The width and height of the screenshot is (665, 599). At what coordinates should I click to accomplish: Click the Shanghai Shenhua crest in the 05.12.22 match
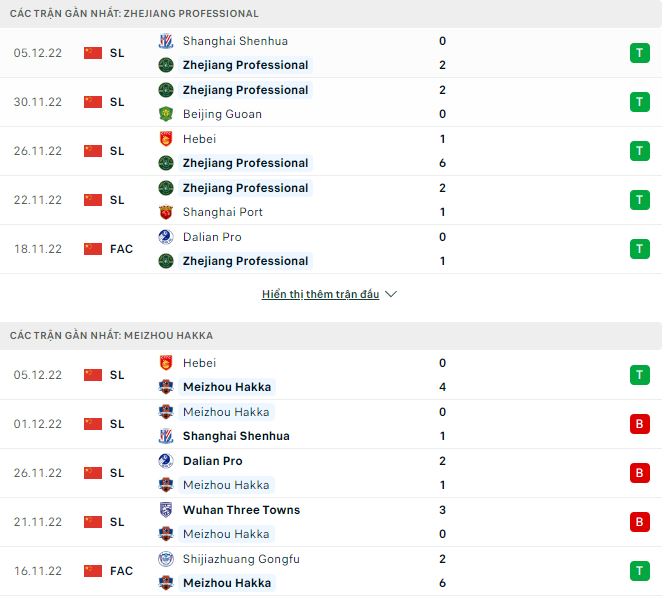point(166,41)
